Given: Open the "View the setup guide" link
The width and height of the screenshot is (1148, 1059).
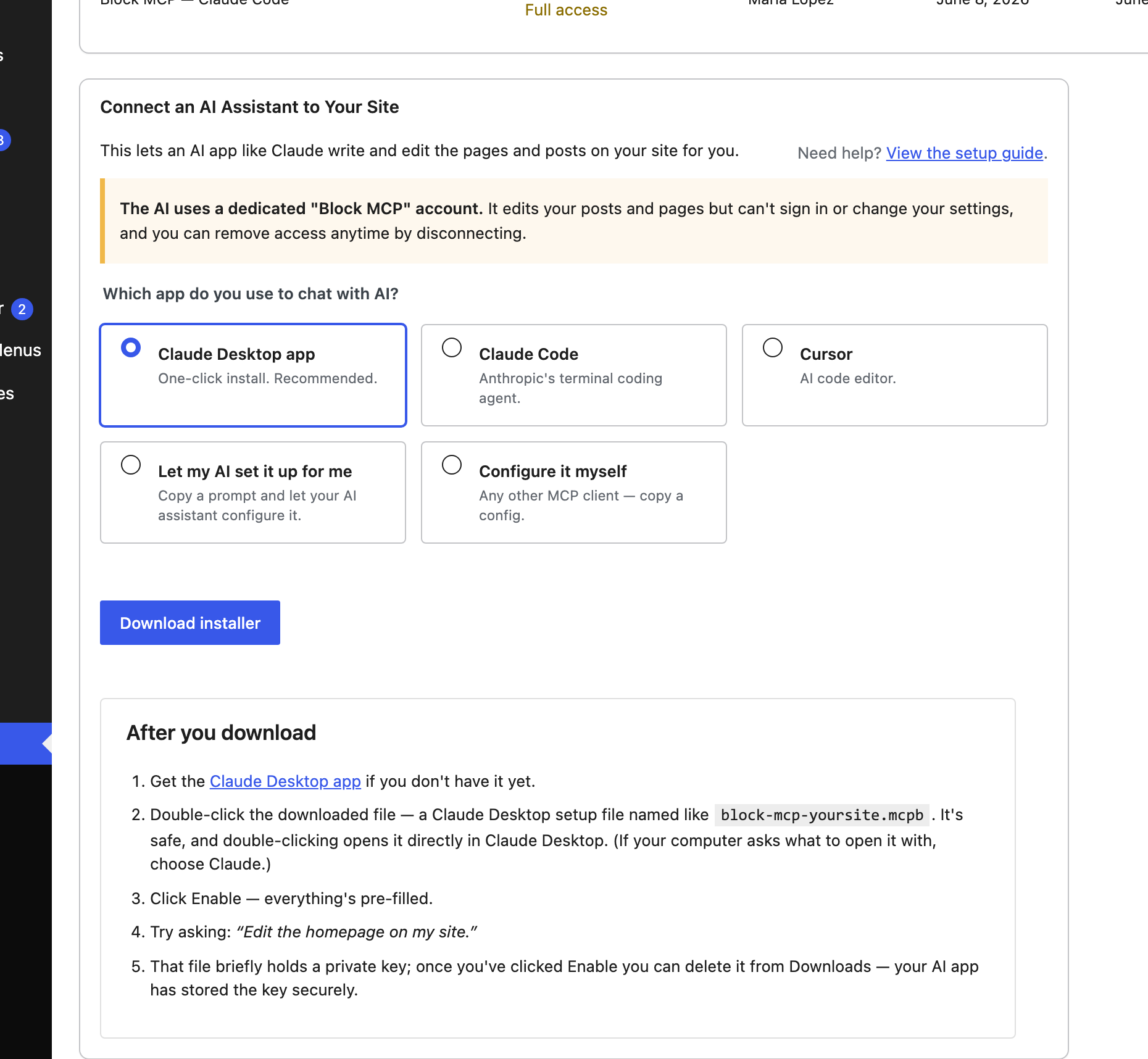Looking at the screenshot, I should coord(965,153).
